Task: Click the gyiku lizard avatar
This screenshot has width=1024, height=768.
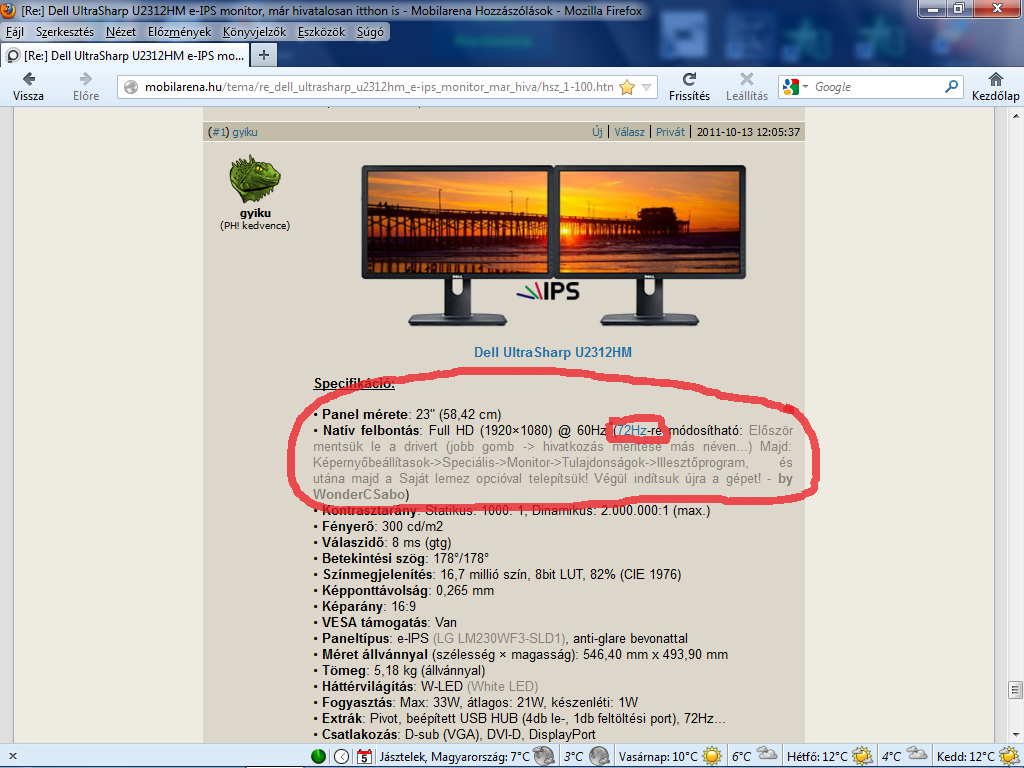Action: [255, 179]
